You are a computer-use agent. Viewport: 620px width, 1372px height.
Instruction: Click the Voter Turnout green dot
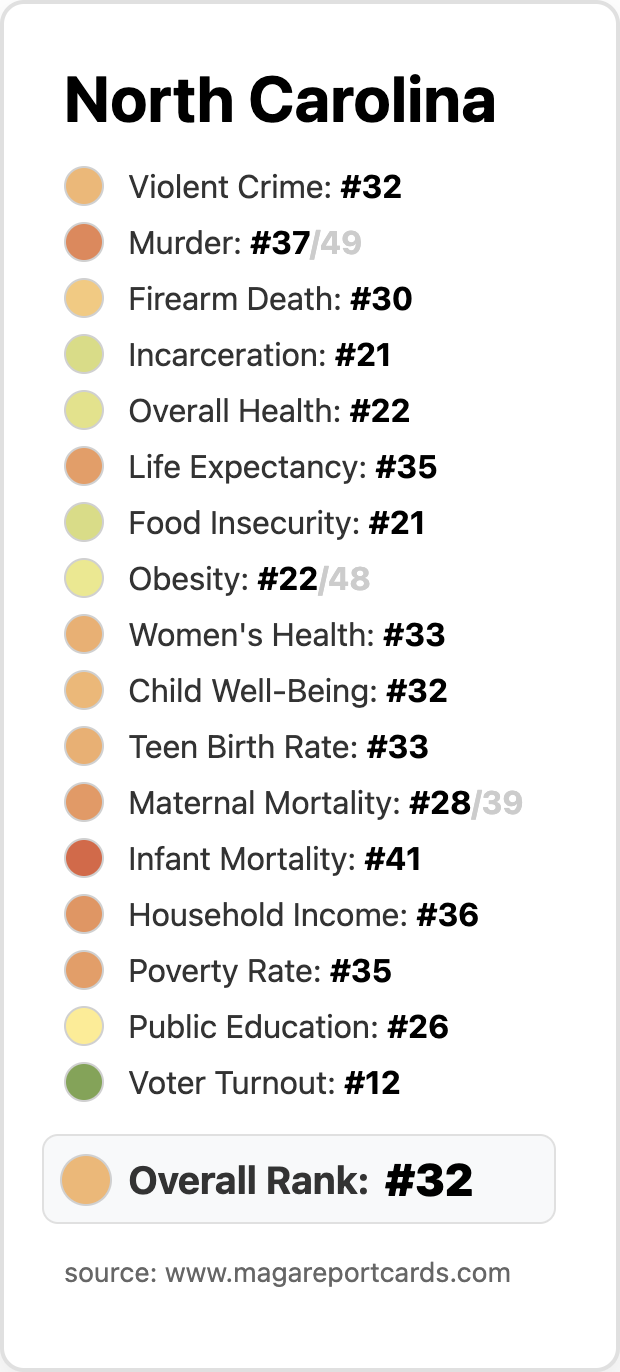point(85,1083)
